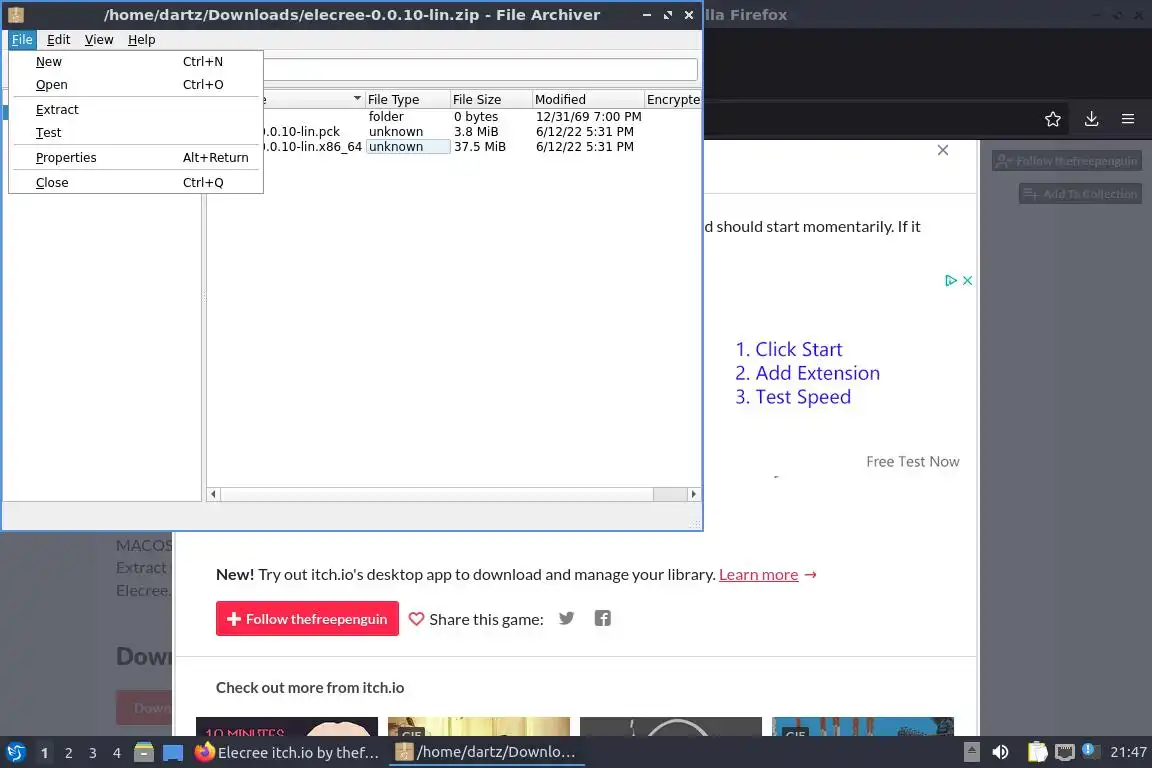Click the update notifier tray icon
This screenshot has height=768, width=1152.
pos(1091,750)
